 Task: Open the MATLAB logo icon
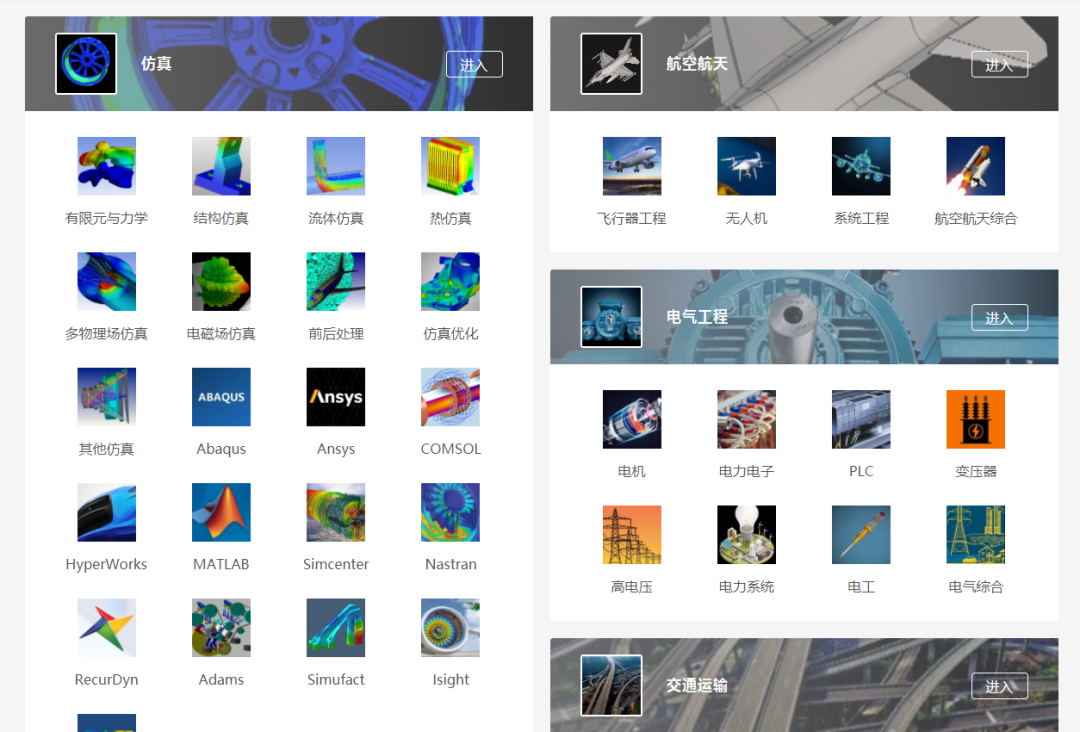221,512
